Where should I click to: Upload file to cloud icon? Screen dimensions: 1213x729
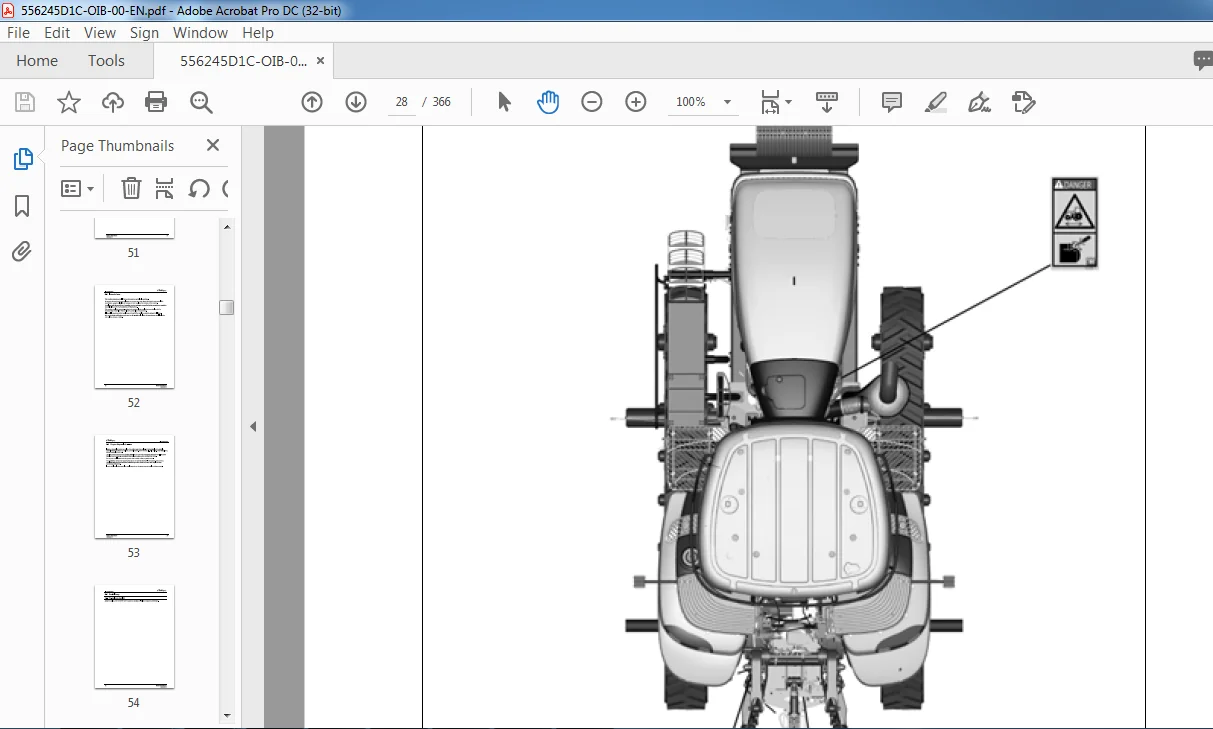click(113, 102)
